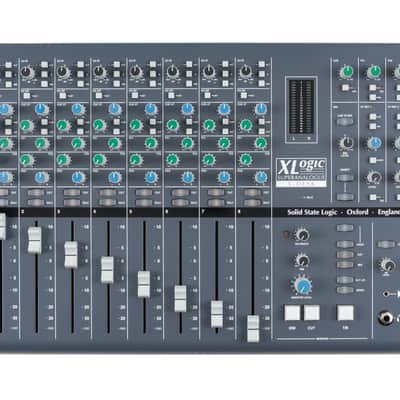Toggle channel 5 topmost white square button
Image resolution: width=400 pixels, height=400 pixels.
(153, 64)
